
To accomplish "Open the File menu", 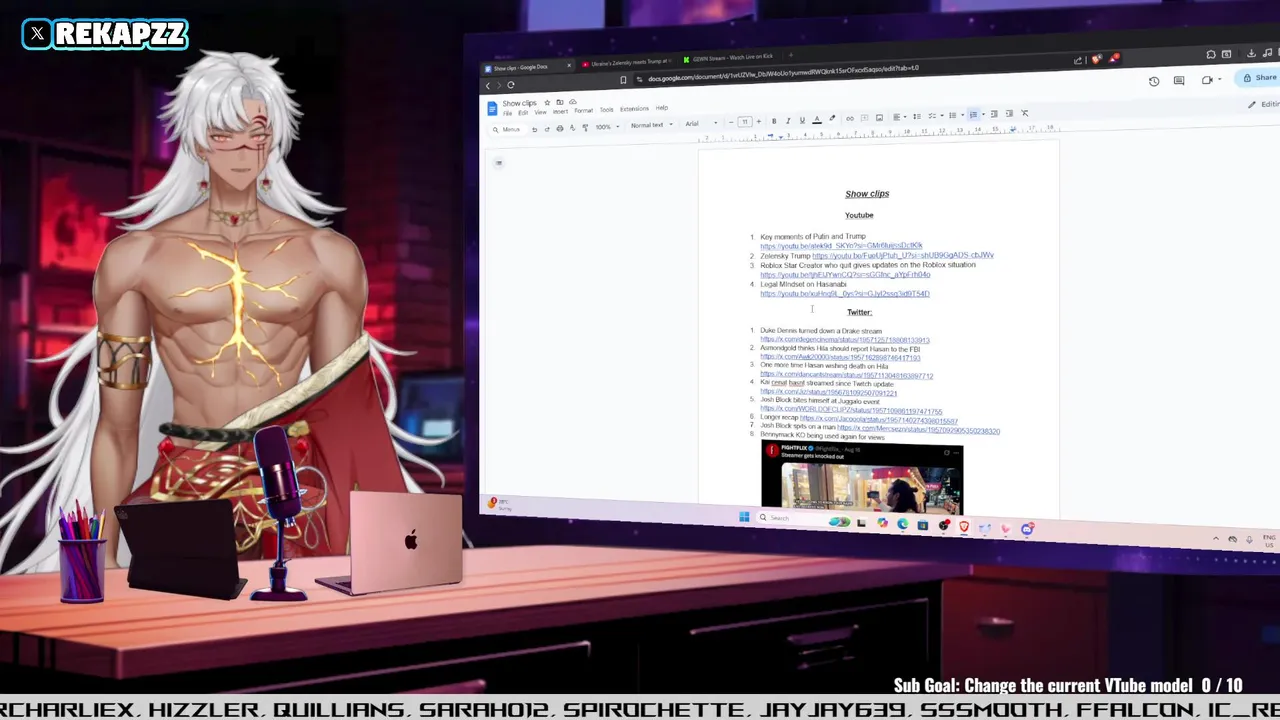I will click(x=507, y=113).
